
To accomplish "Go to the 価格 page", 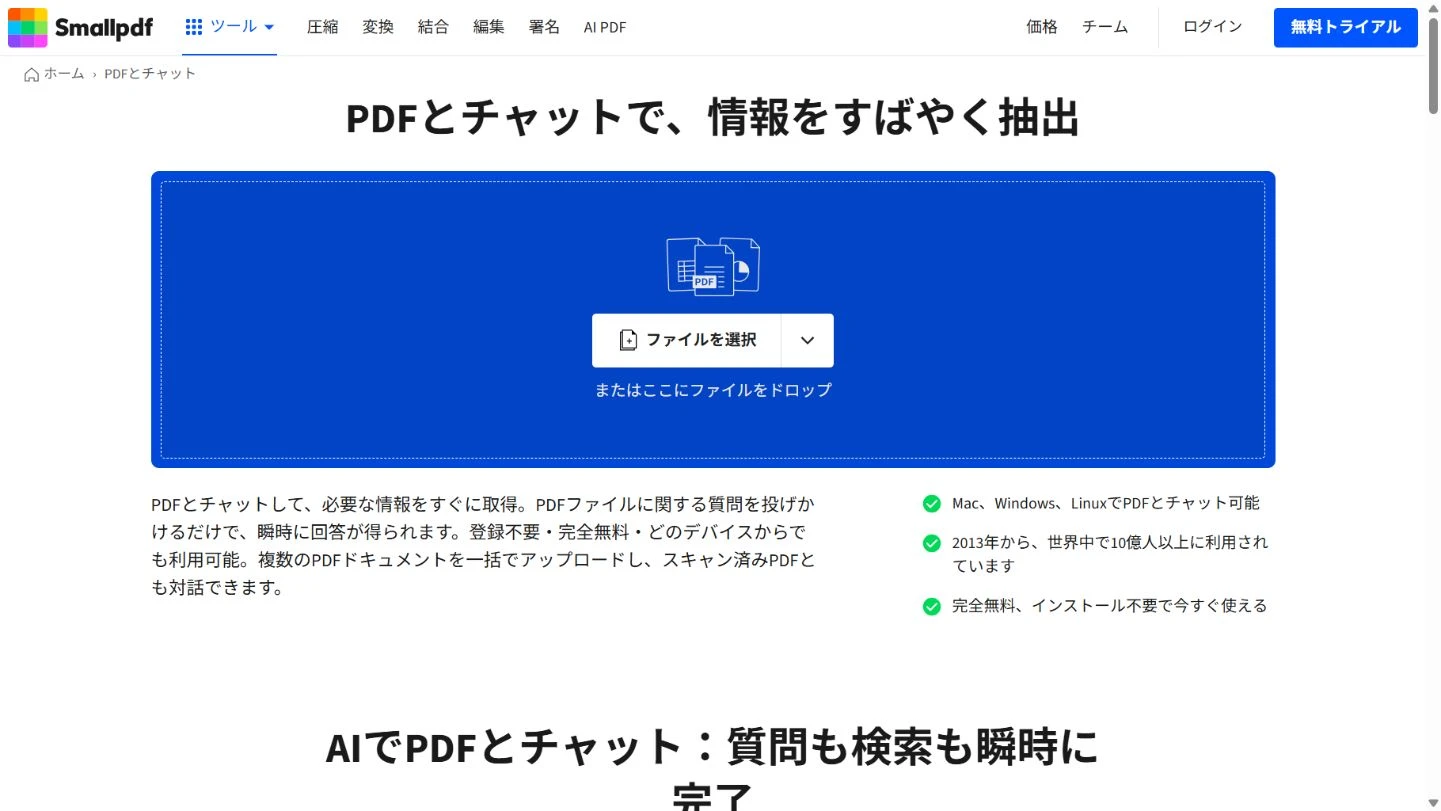I will (1042, 27).
